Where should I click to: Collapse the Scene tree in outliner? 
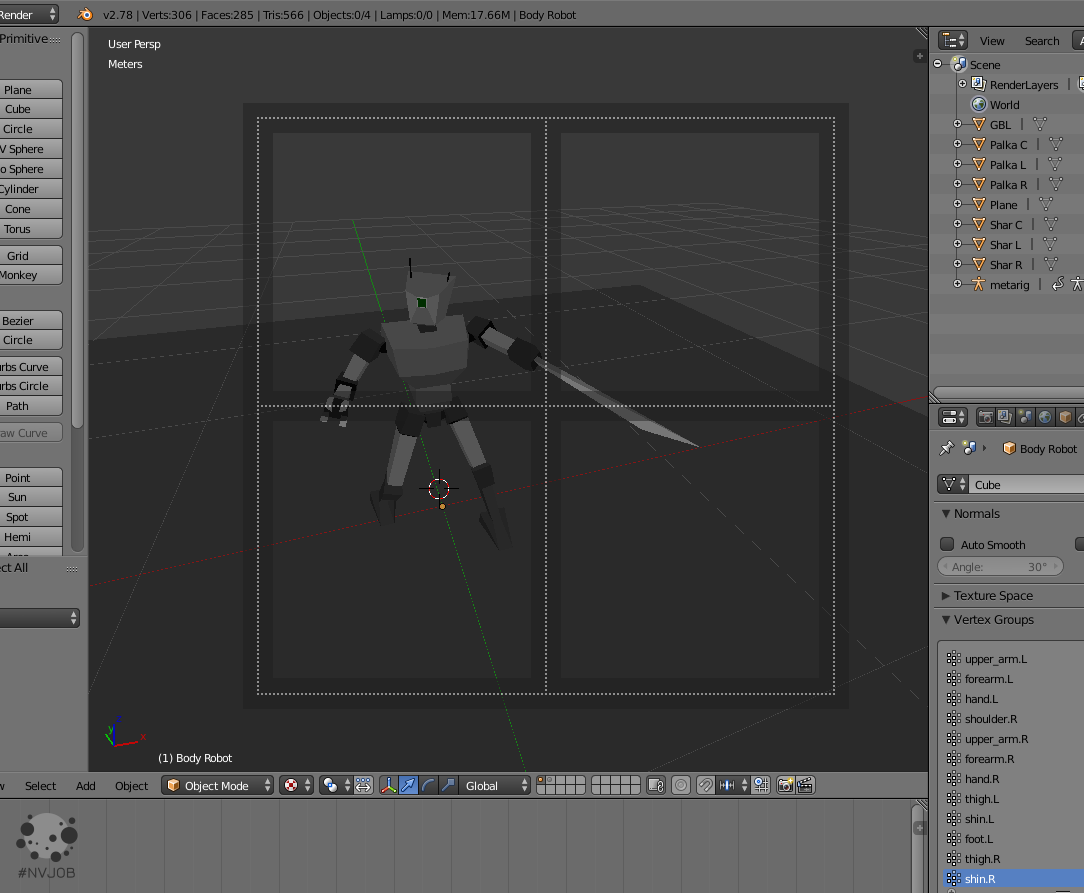tap(938, 64)
